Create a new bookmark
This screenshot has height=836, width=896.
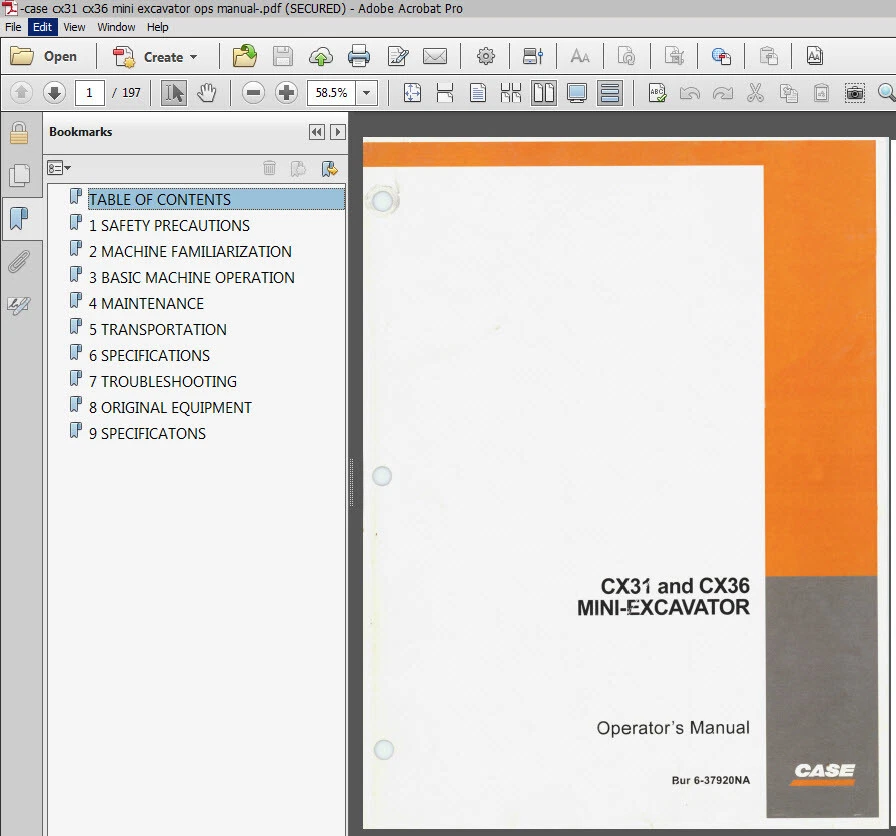[x=330, y=168]
